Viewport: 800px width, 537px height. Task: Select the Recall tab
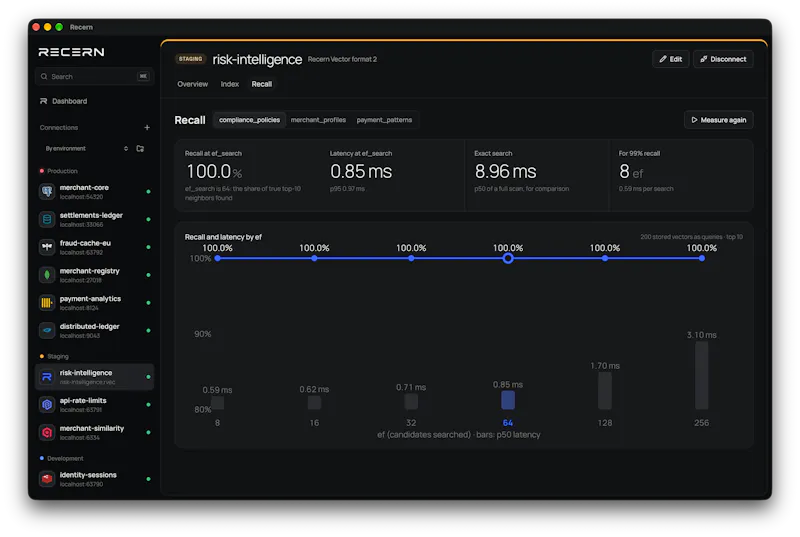(262, 84)
